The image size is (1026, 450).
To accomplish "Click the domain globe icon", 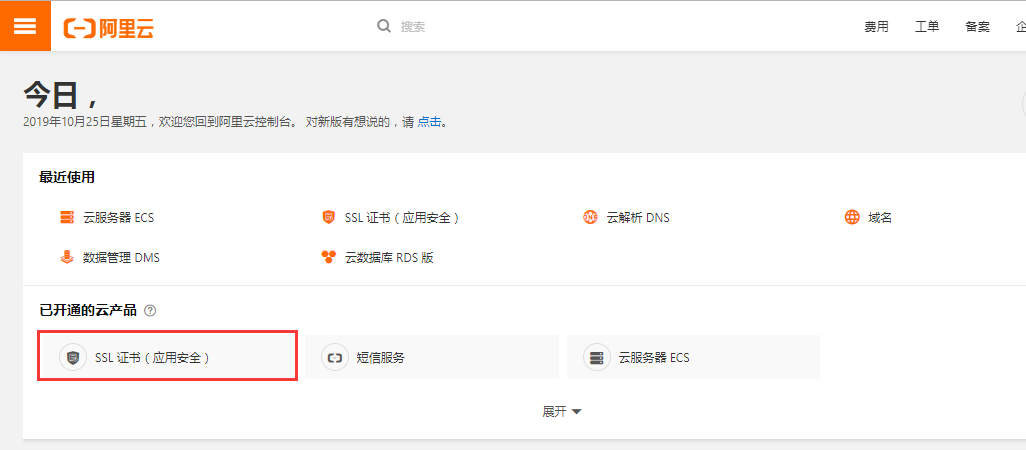I will coord(852,217).
